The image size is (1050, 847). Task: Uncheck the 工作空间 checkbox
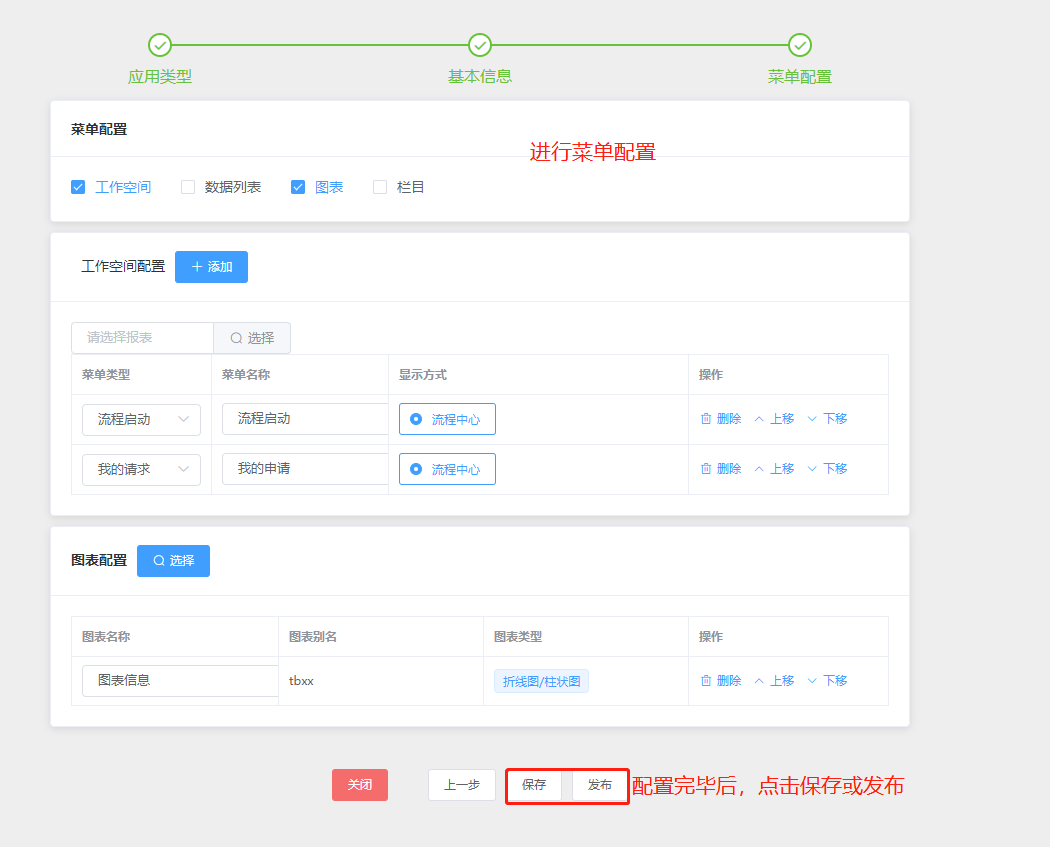(78, 187)
